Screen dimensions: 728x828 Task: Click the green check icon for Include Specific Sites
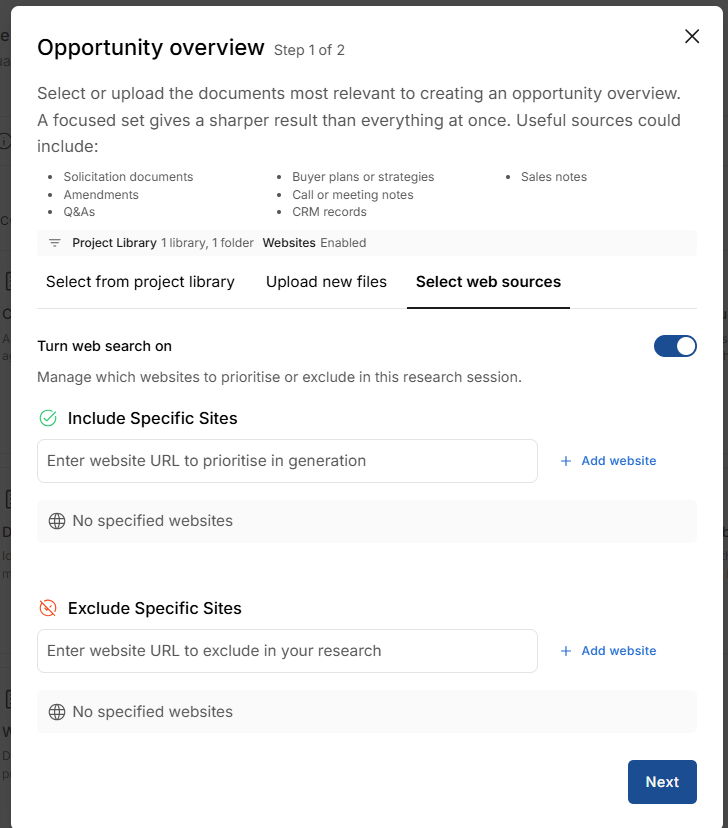(x=48, y=418)
